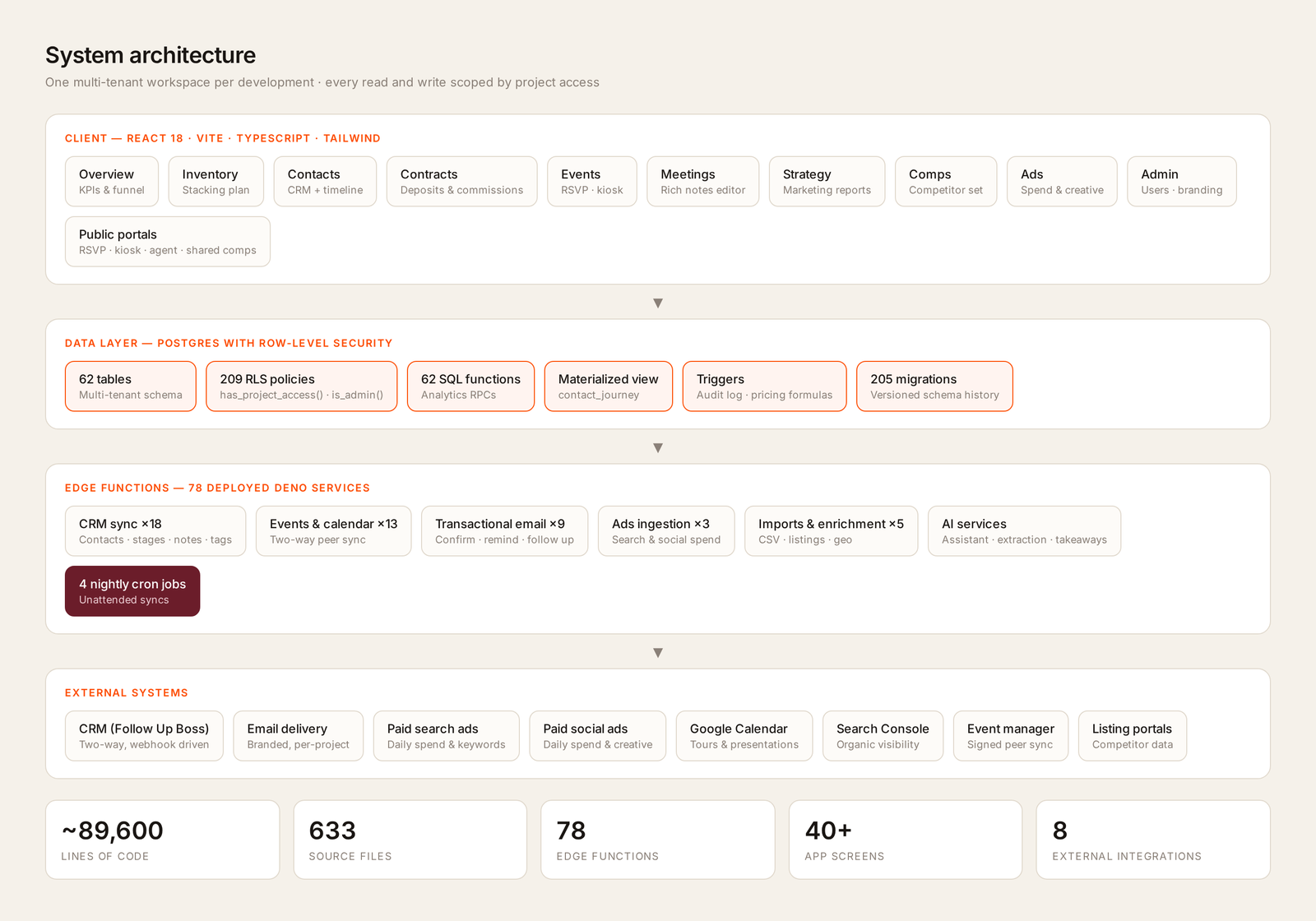Click the 8 external integrations stat

pos(1153,840)
